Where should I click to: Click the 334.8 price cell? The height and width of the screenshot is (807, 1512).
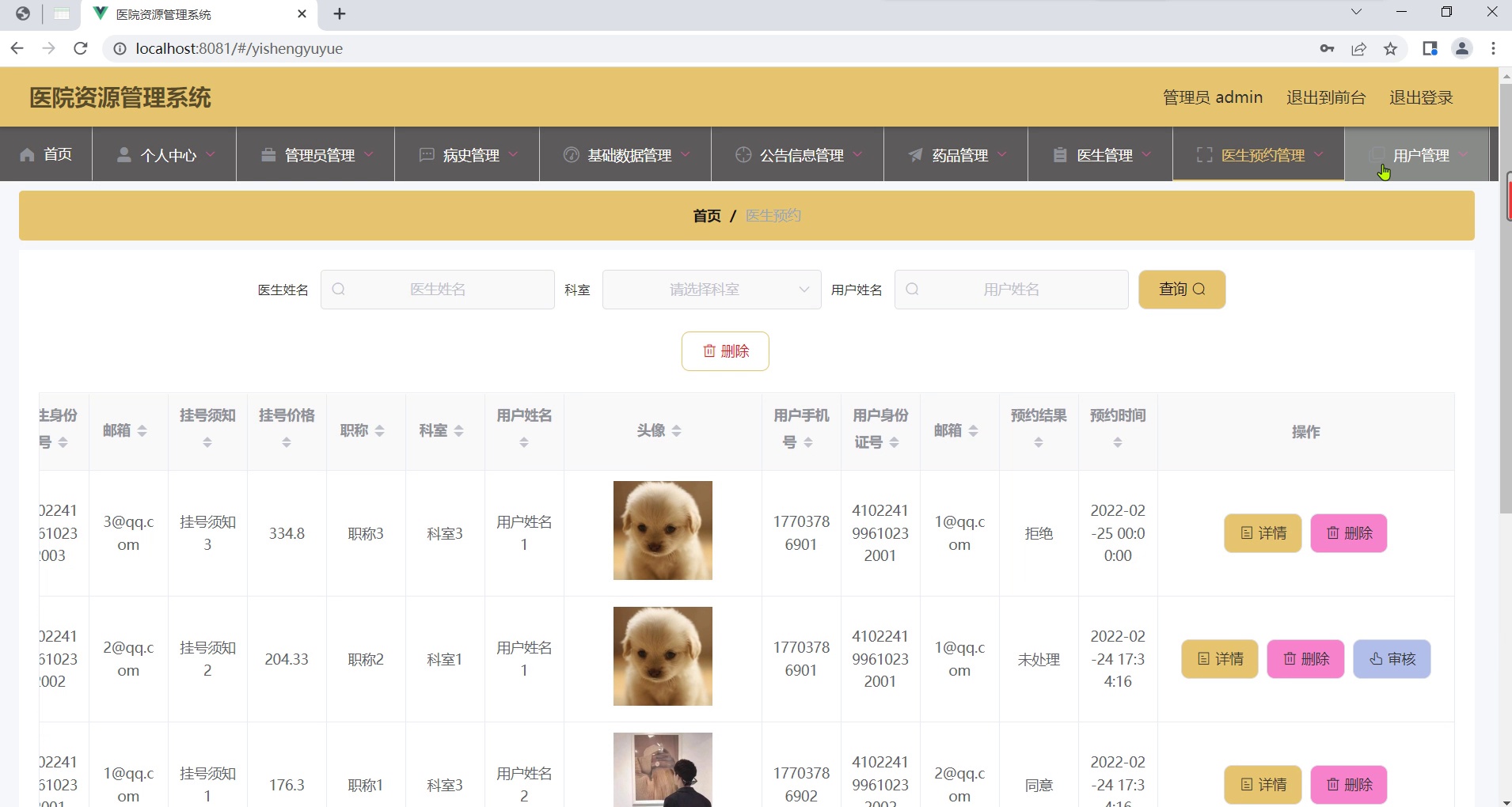(287, 533)
